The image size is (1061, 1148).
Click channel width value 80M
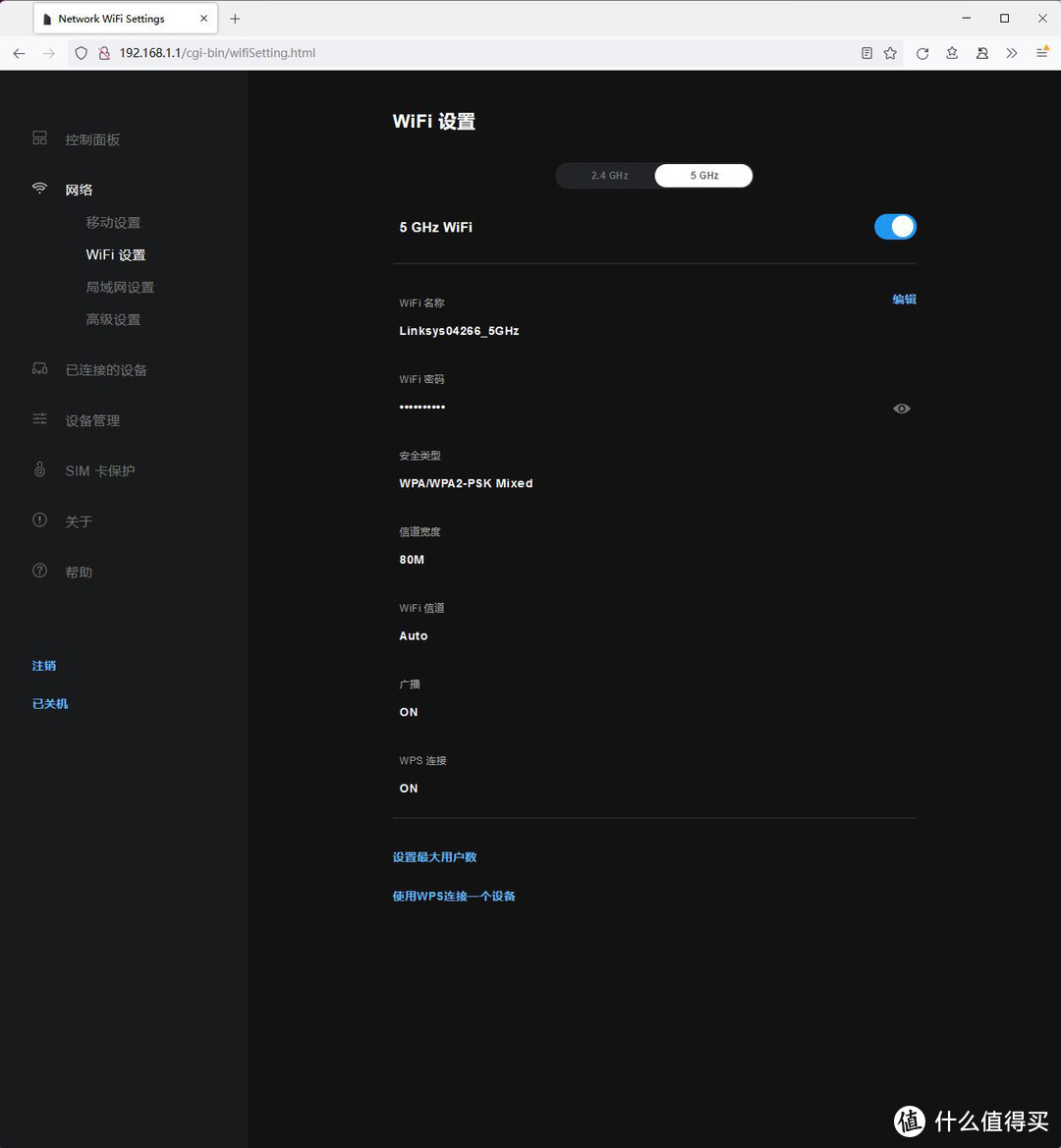[412, 560]
